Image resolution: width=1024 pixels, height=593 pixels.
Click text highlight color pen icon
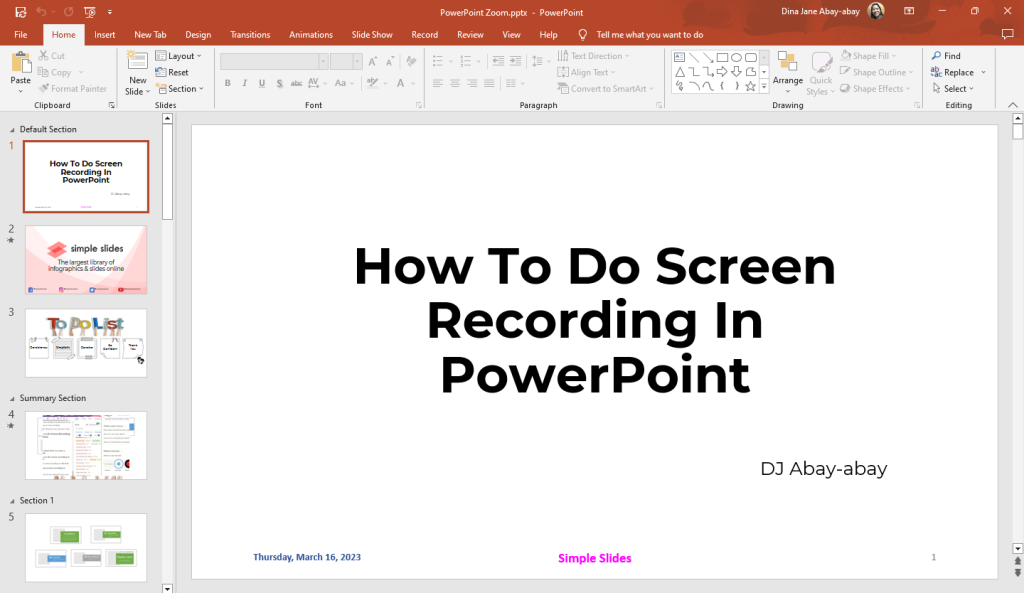click(x=372, y=82)
